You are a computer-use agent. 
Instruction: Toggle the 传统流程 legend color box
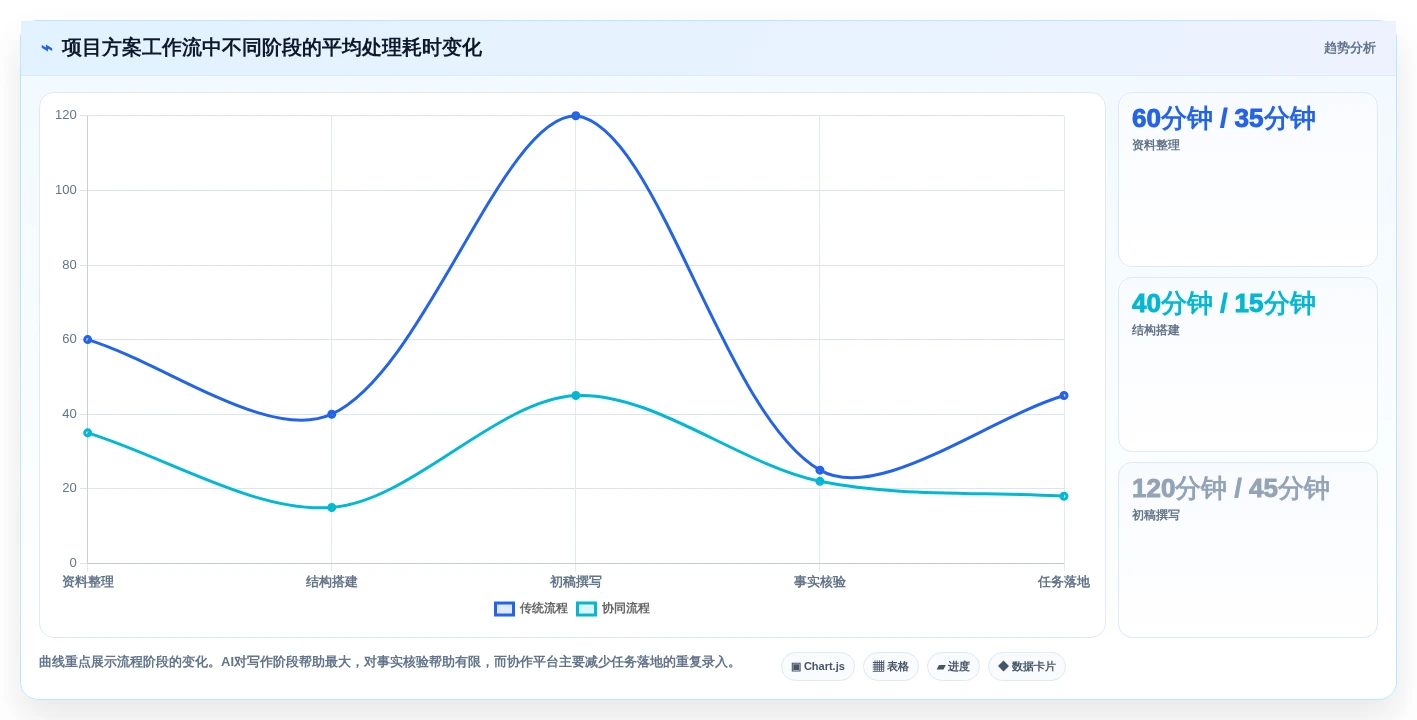tap(505, 609)
